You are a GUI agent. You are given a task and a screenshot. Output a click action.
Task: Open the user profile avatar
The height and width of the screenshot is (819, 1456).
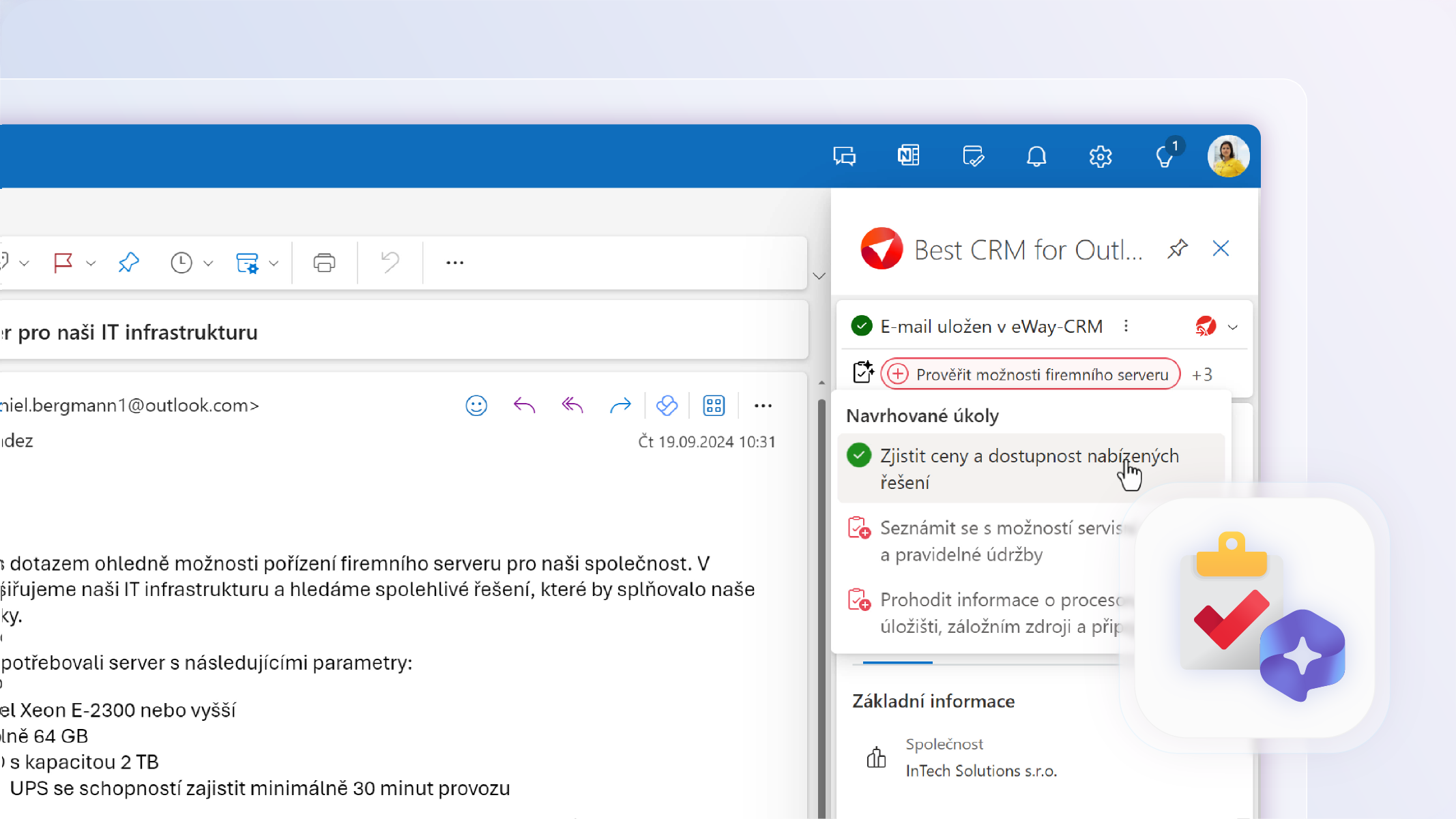tap(1228, 155)
